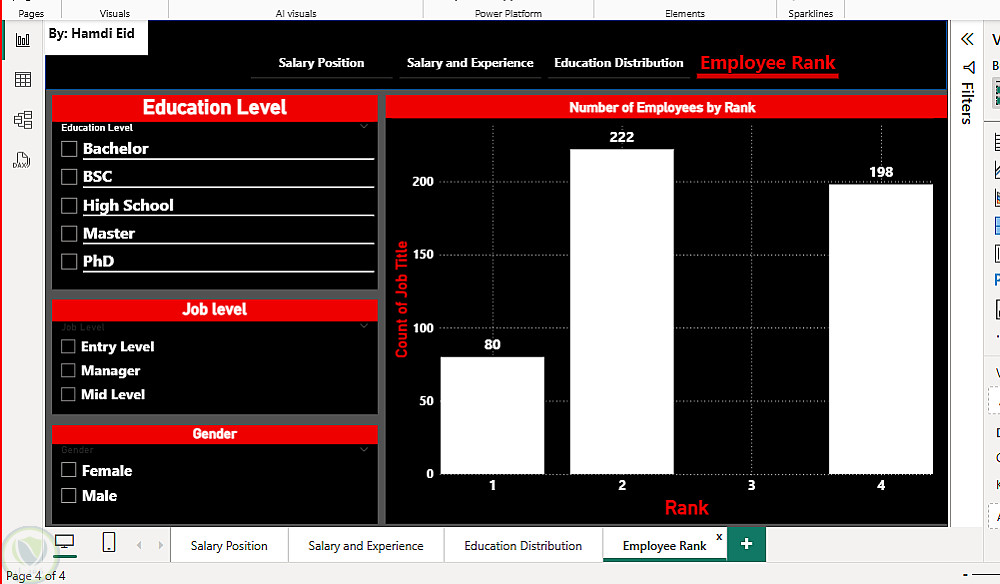Check the Manager job level checkbox

tap(68, 370)
